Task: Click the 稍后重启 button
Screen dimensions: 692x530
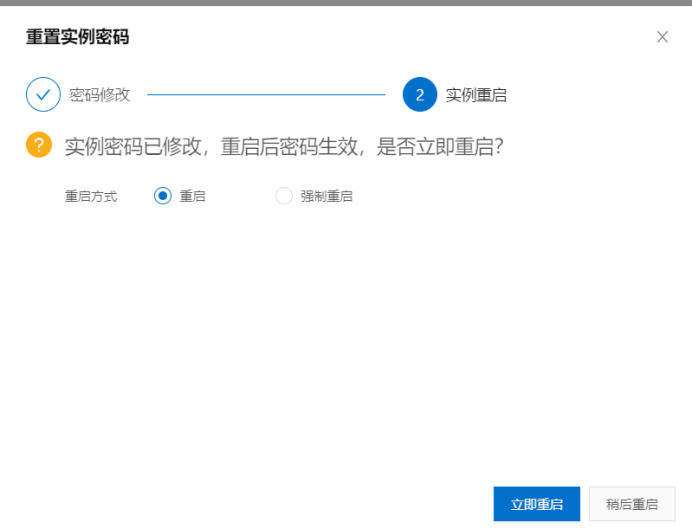Action: tap(632, 504)
